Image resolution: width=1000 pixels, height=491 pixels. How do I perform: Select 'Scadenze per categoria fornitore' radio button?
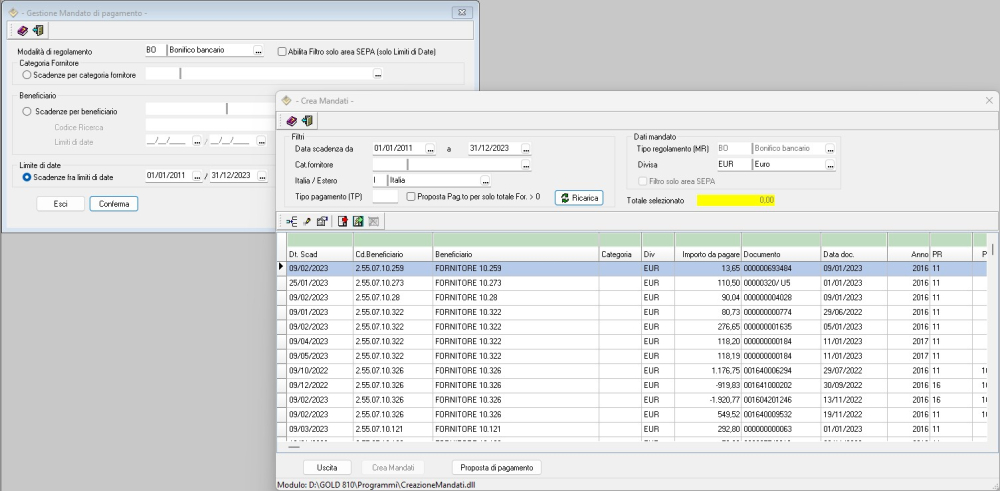27,73
